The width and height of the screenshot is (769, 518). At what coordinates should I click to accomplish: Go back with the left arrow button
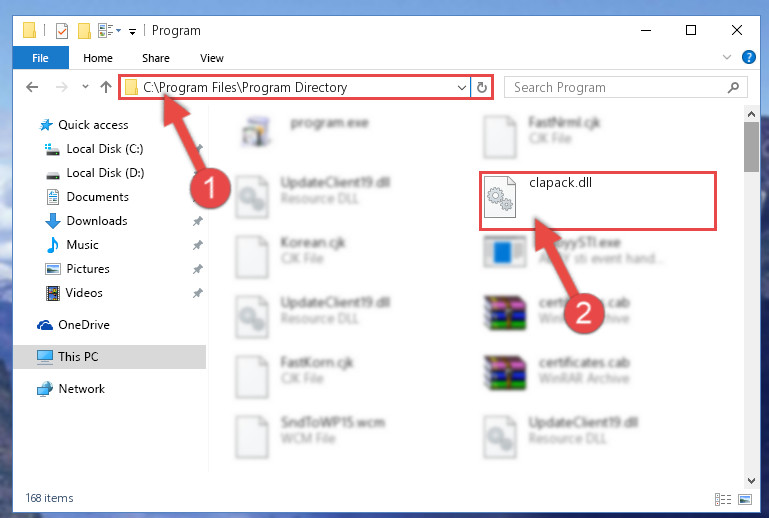point(32,87)
